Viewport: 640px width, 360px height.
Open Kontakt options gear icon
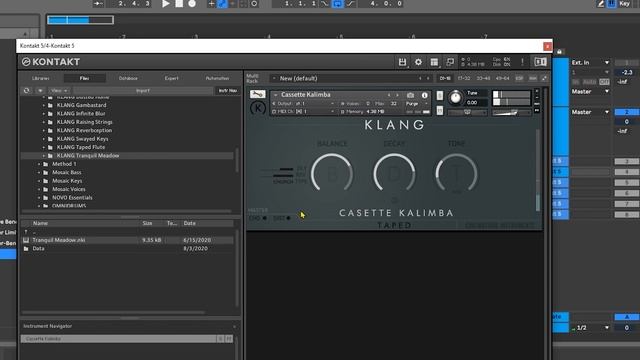[x=418, y=62]
